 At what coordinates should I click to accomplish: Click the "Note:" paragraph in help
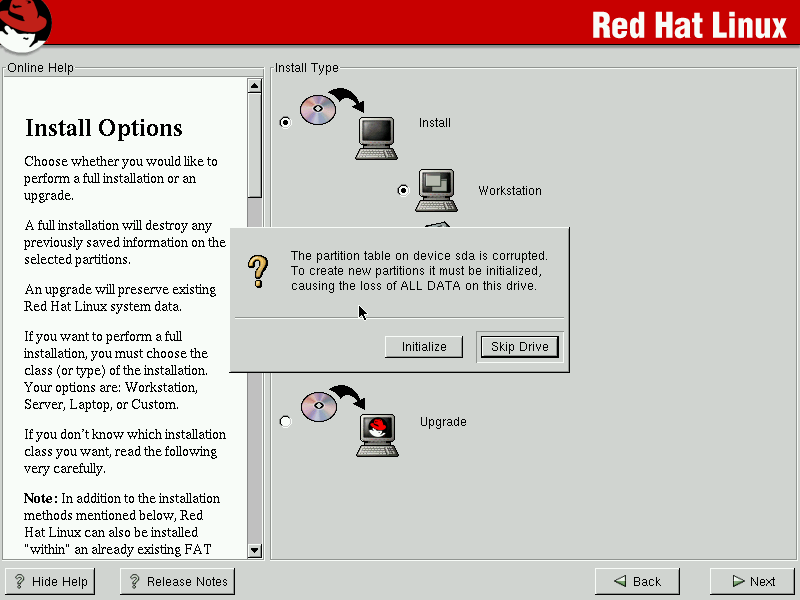click(x=122, y=524)
